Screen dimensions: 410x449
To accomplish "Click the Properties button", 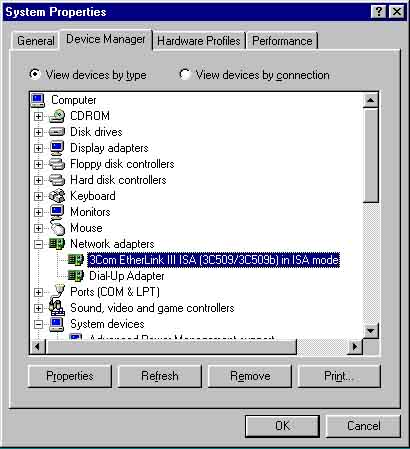I will click(x=70, y=376).
